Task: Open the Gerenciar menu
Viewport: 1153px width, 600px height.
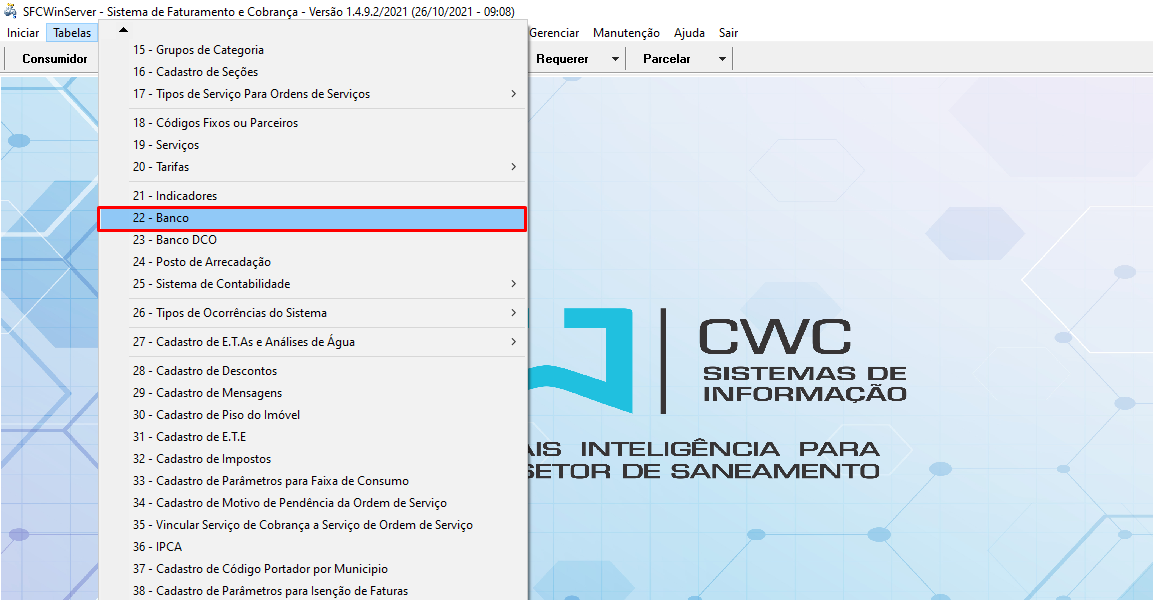Action: [x=554, y=32]
